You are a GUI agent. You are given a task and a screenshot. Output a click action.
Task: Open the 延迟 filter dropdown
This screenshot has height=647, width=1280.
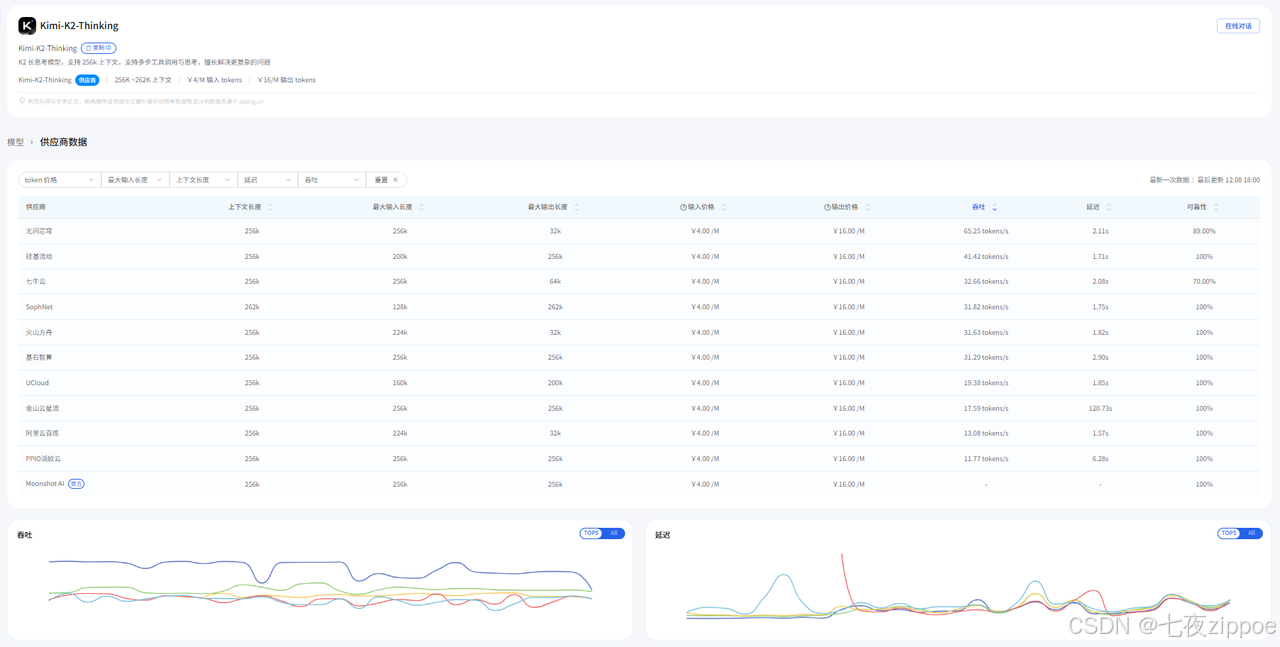tap(267, 180)
